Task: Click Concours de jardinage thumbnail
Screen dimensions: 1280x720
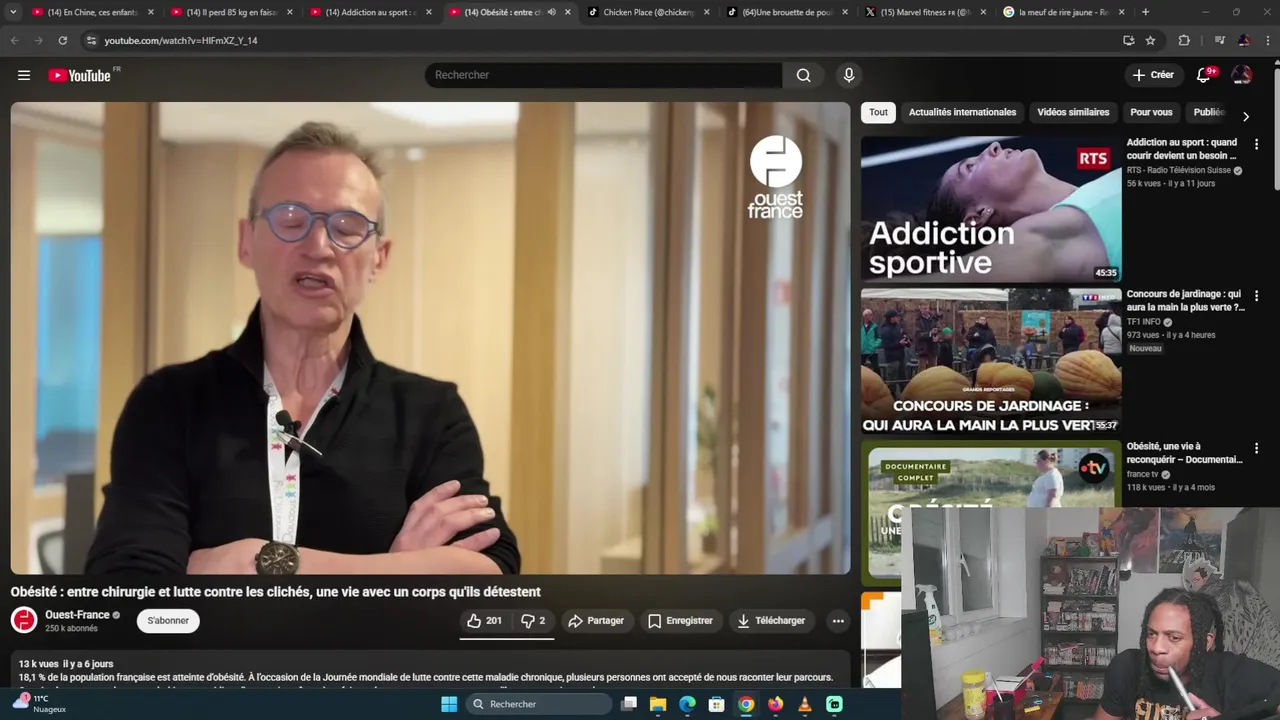Action: 991,362
